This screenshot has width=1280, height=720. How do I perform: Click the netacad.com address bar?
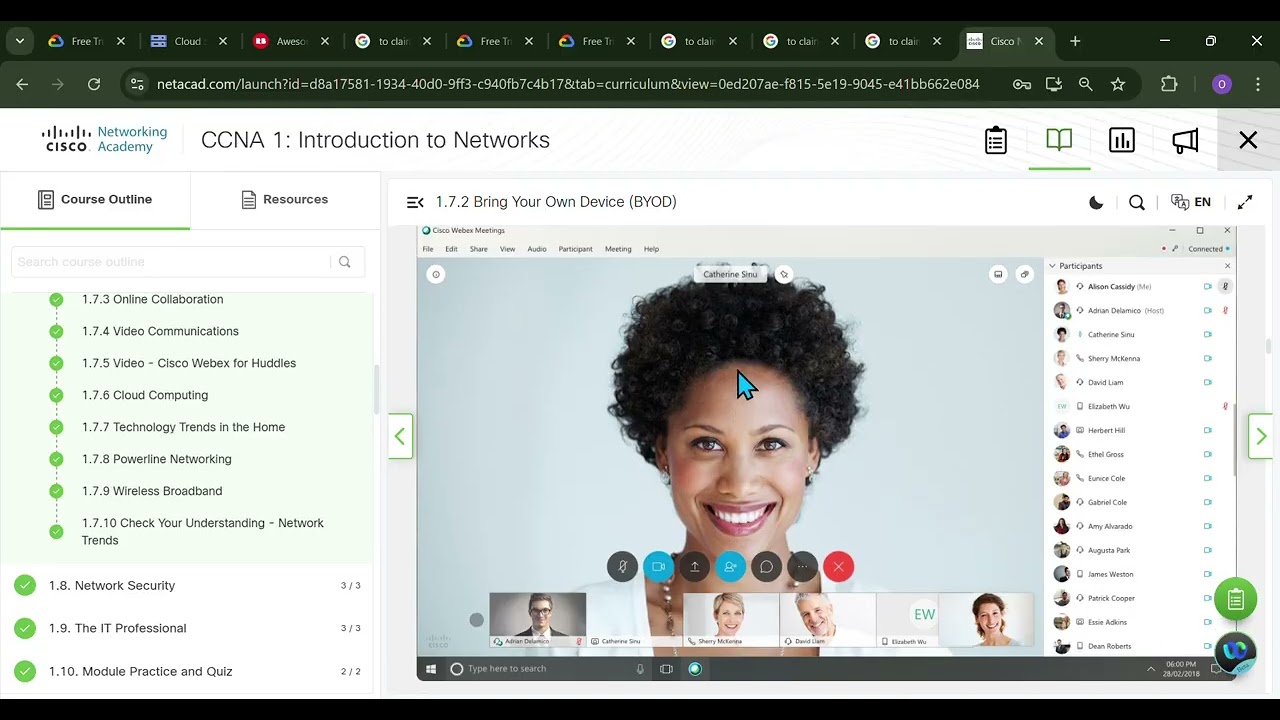pos(568,85)
